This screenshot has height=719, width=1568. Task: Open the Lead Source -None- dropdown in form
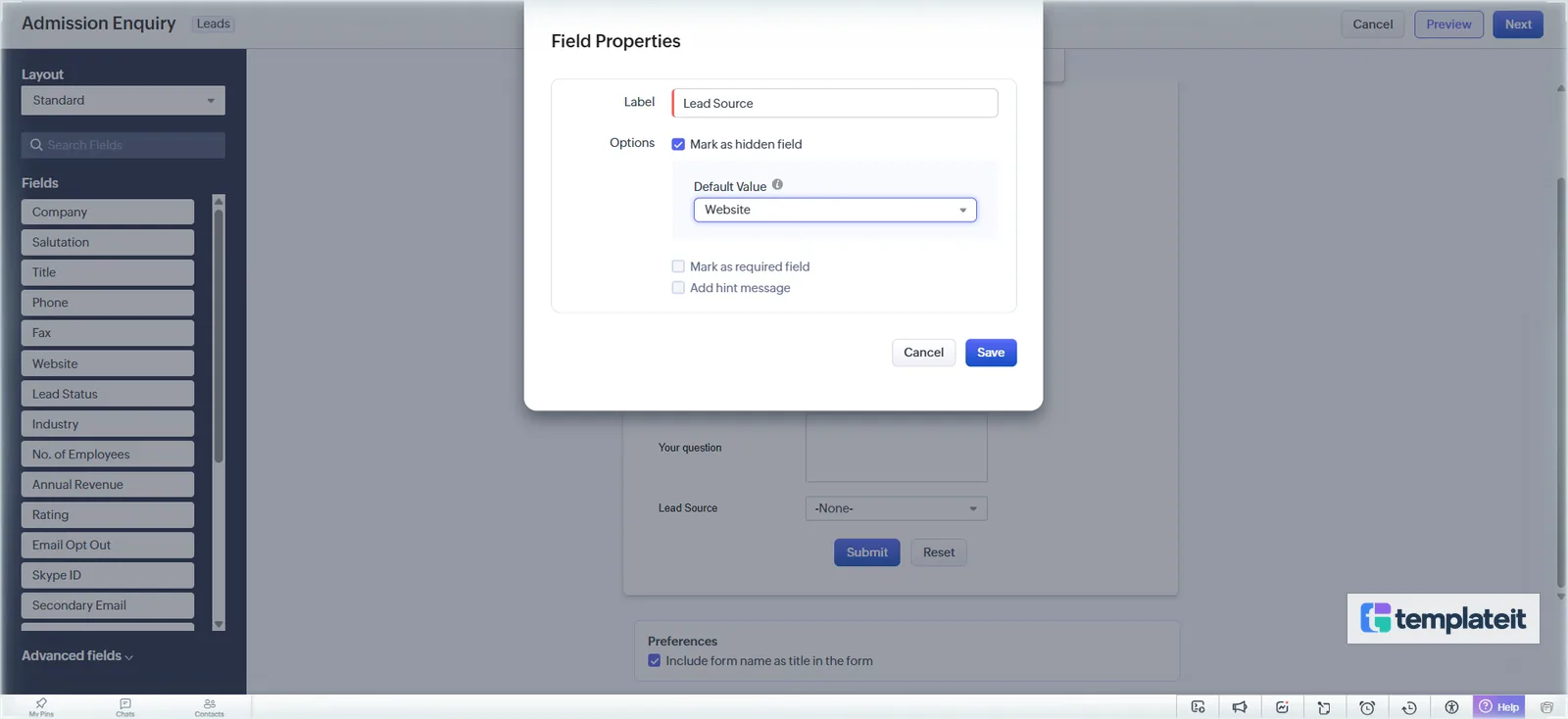(896, 508)
